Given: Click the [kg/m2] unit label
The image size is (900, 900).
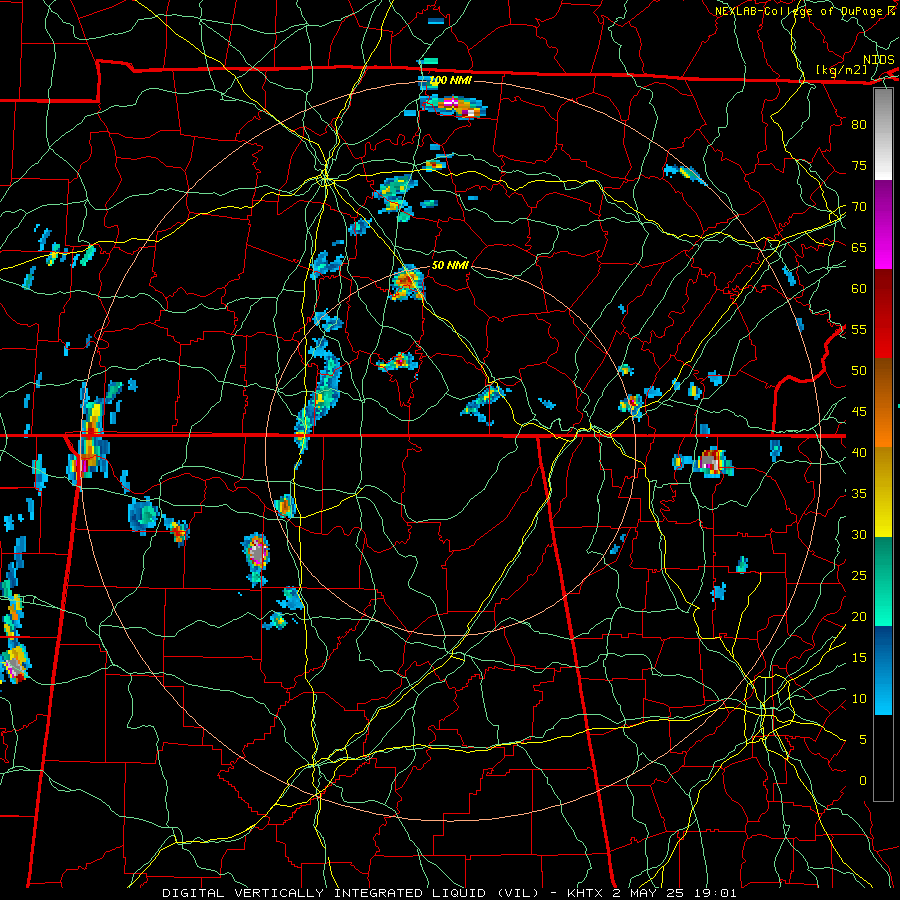Looking at the screenshot, I should (x=841, y=70).
